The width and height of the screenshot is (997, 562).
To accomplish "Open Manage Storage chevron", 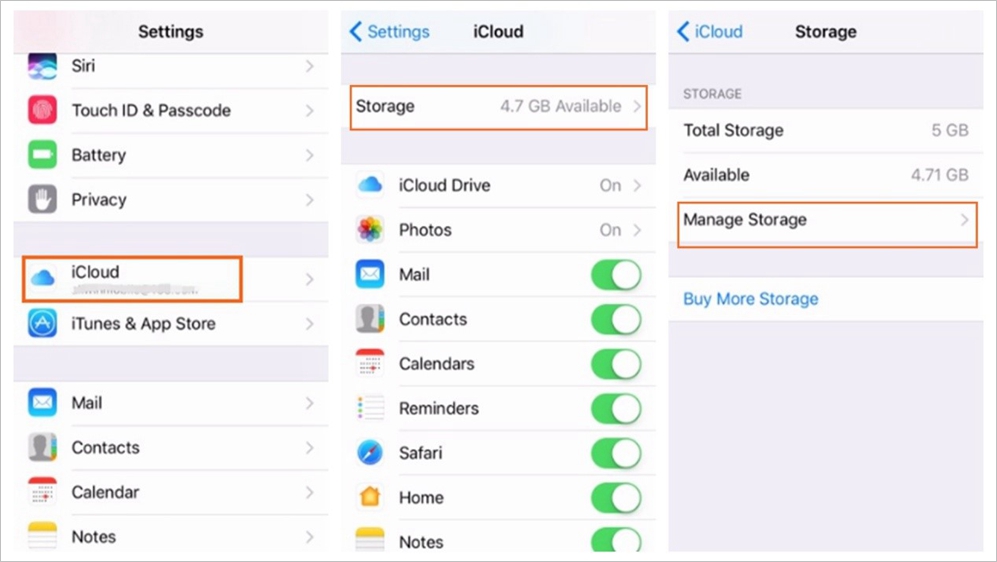I will click(x=965, y=220).
